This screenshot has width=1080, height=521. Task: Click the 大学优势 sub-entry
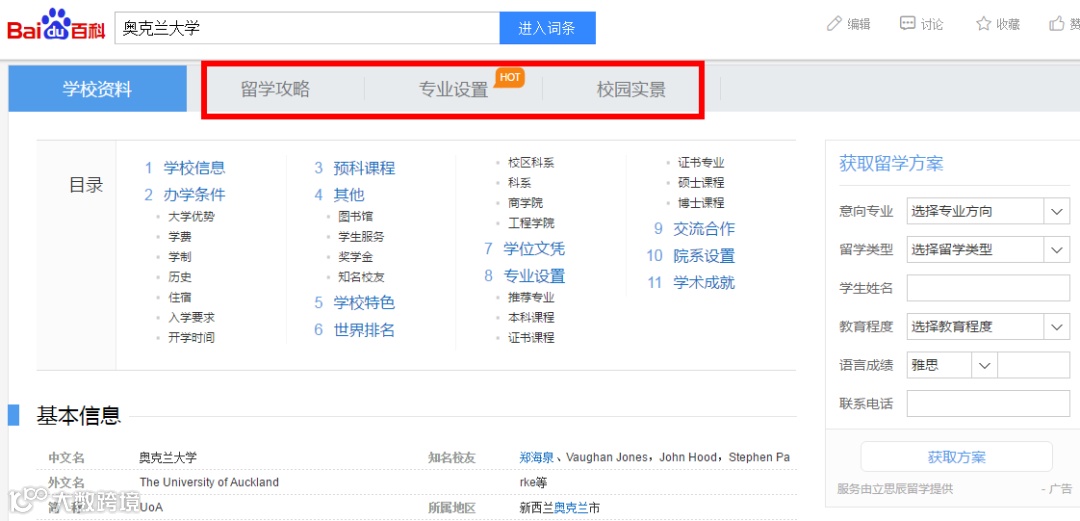click(x=191, y=216)
